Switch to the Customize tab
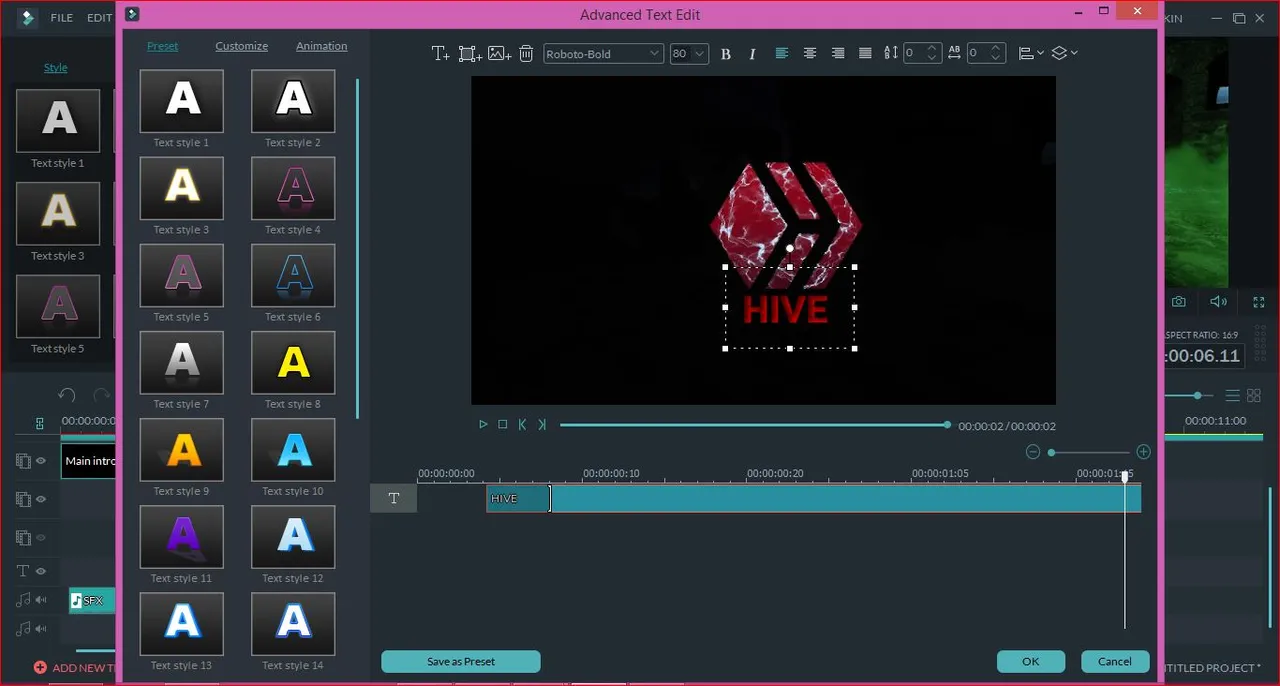The width and height of the screenshot is (1280, 686). (242, 46)
